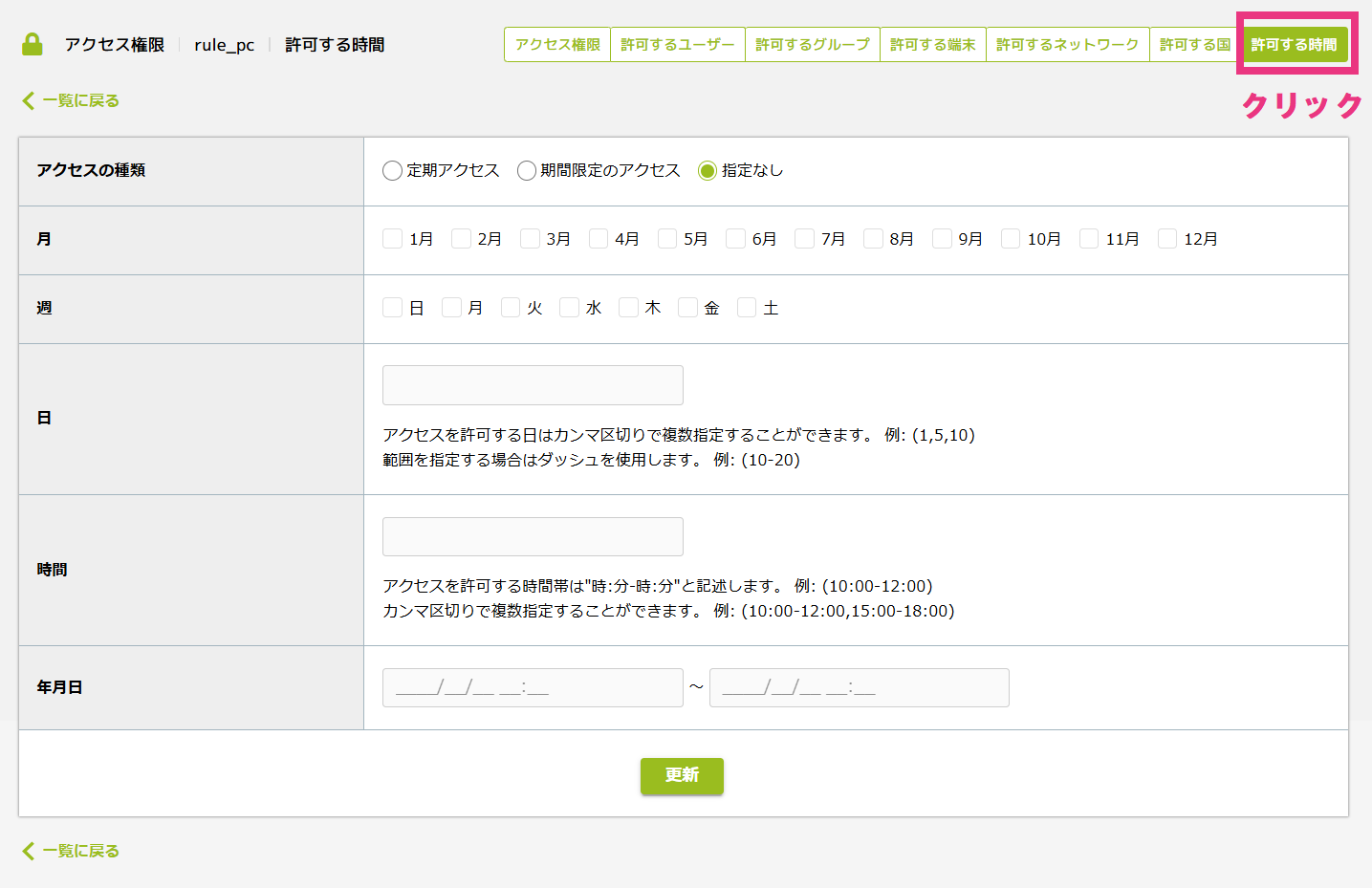The height and width of the screenshot is (888, 1372).
Task: Select the 指定なし radio button
Action: click(708, 171)
